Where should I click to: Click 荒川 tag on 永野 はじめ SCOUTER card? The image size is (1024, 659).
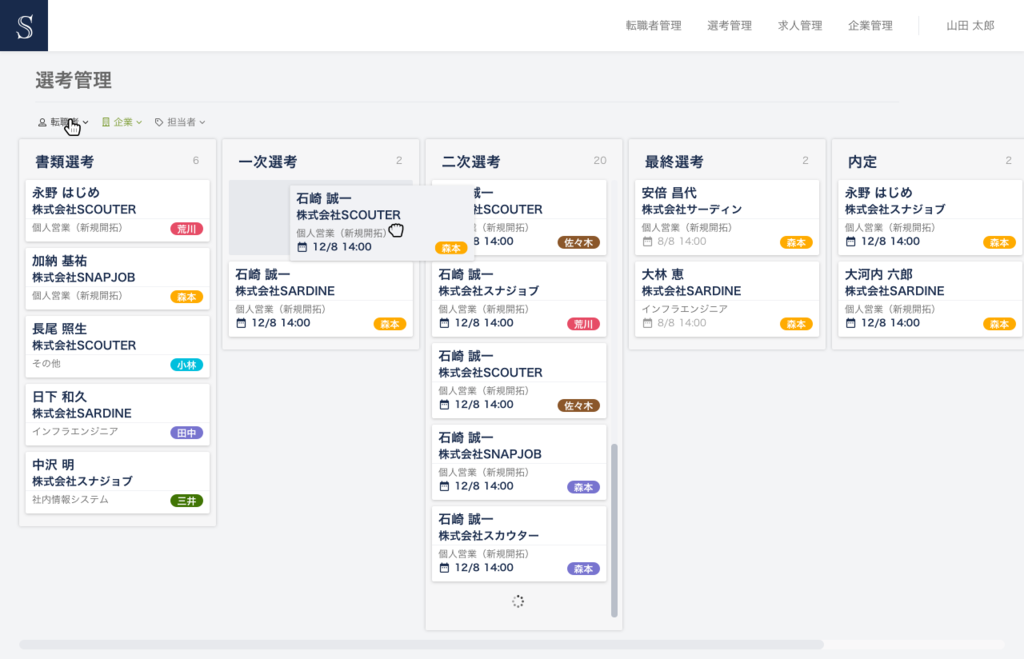(x=187, y=229)
